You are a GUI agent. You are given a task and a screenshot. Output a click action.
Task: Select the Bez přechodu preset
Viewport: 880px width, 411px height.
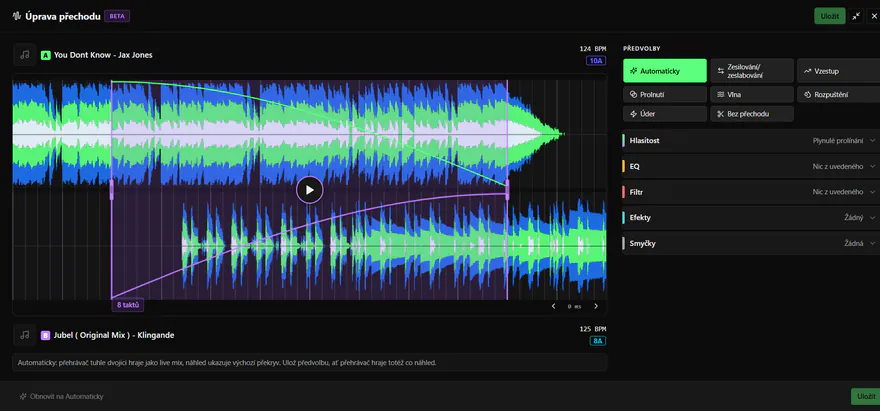point(752,113)
